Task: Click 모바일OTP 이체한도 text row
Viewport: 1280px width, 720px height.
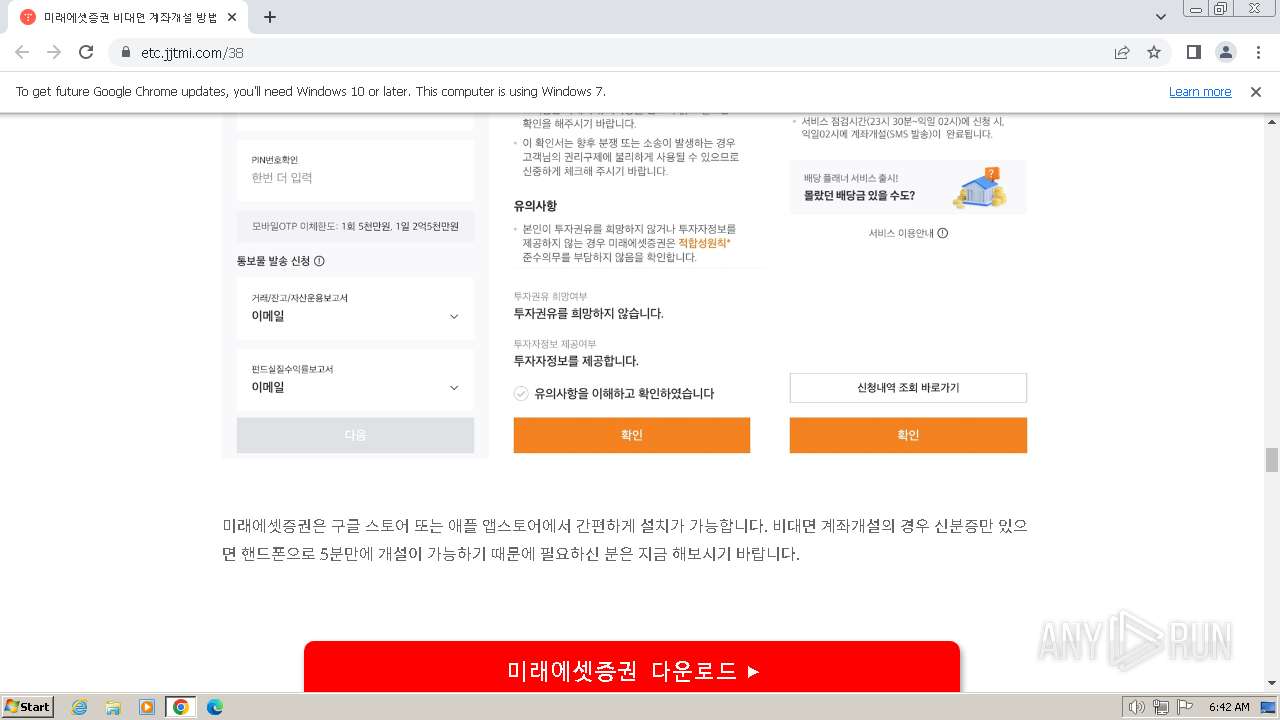Action: pos(355,226)
